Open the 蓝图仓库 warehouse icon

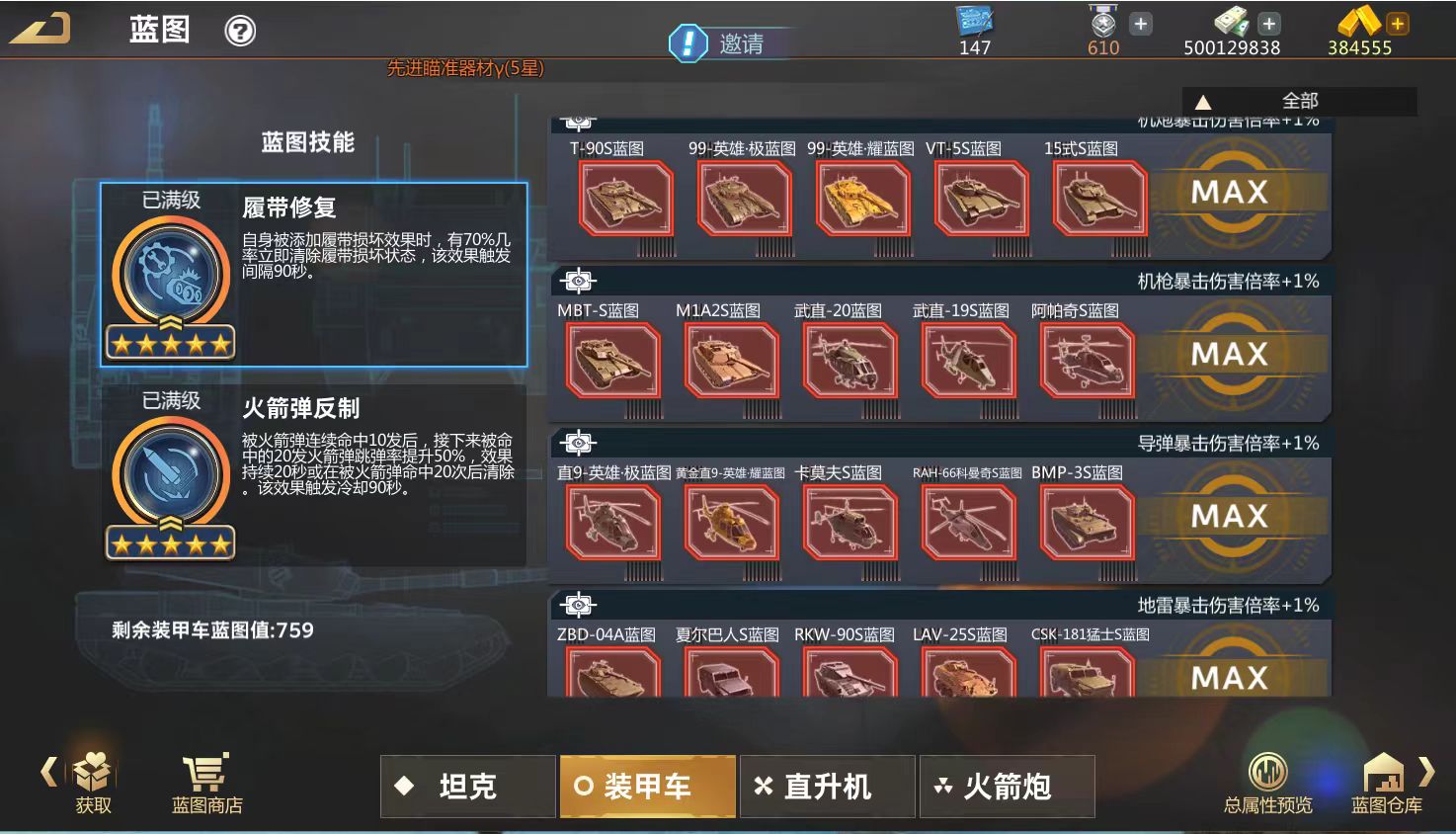tap(1385, 772)
